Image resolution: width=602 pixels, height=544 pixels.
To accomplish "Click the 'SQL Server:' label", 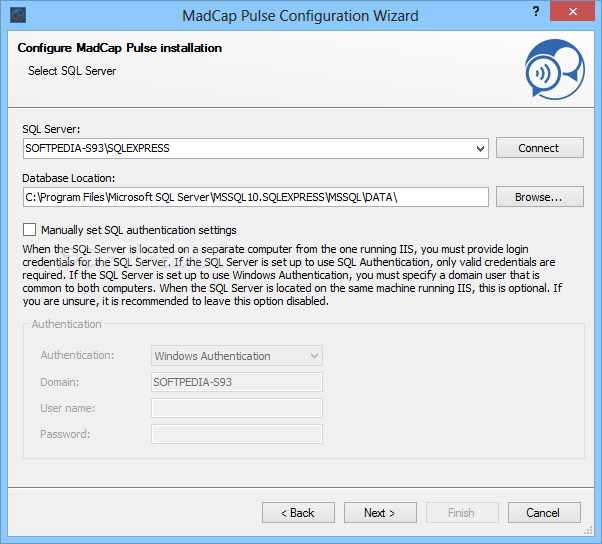I will coord(51,129).
